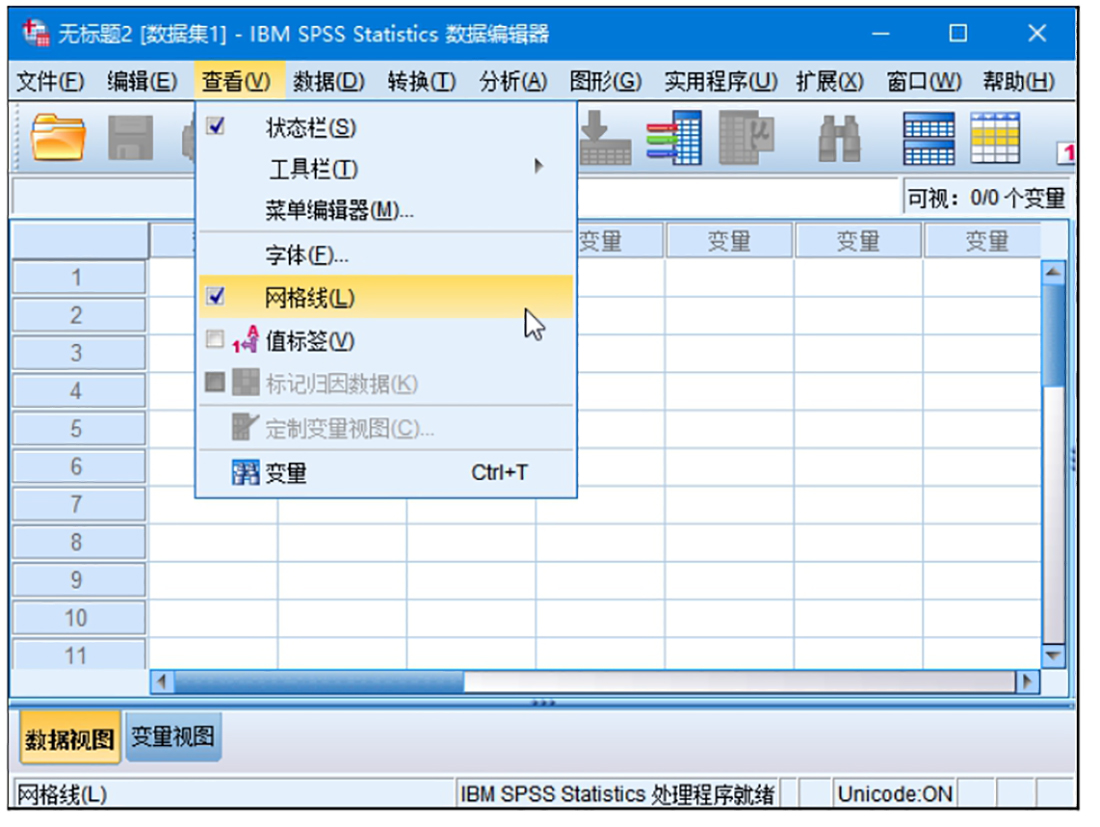Open the 数据(D) menu
The image size is (1100, 827).
[329, 82]
